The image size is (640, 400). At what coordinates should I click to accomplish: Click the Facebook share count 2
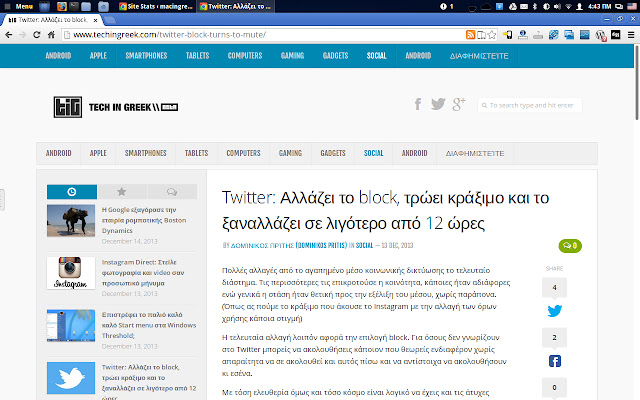click(554, 338)
